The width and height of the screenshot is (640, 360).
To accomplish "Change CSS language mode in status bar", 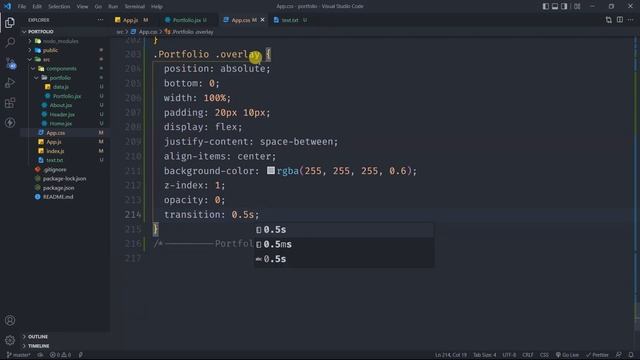I will 544,355.
